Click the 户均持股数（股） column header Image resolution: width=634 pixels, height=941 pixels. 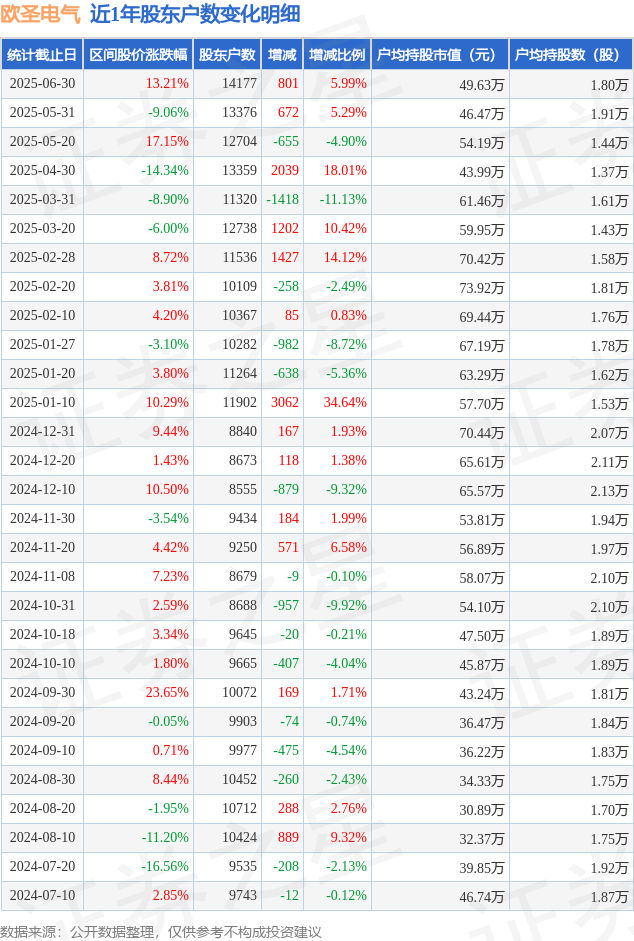pyautogui.click(x=571, y=55)
